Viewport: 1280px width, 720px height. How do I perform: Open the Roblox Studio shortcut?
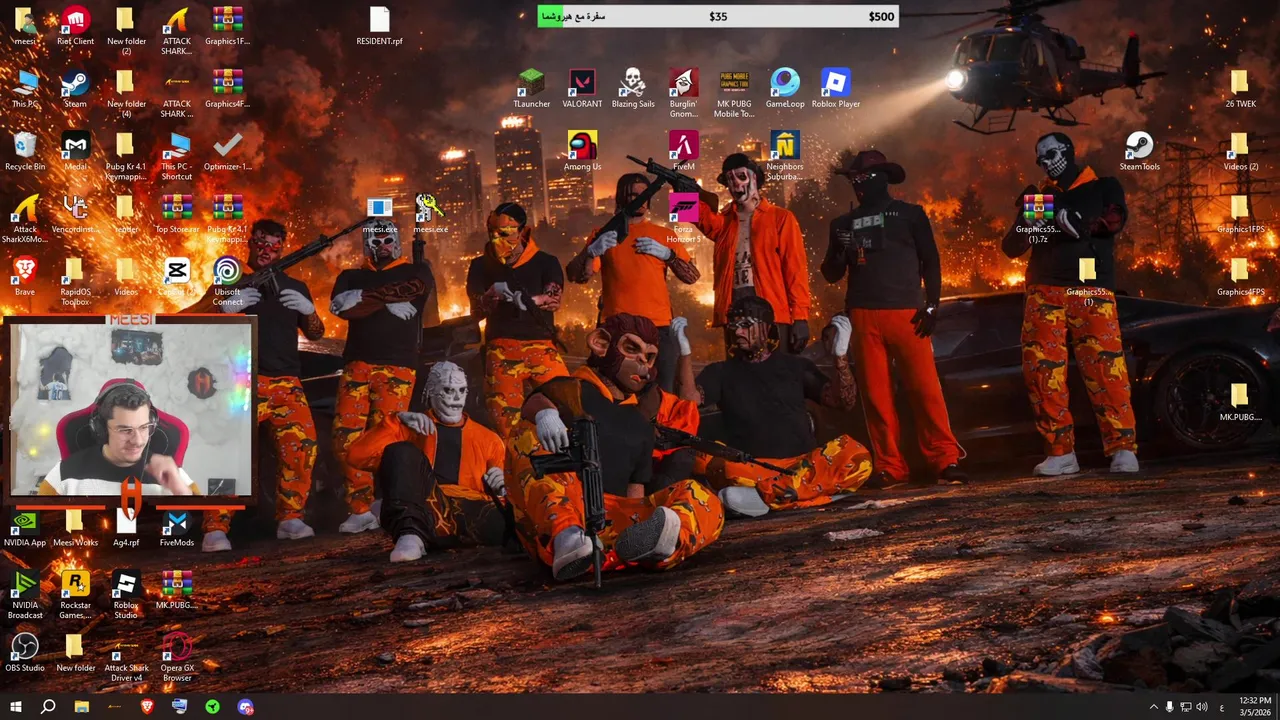[126, 595]
